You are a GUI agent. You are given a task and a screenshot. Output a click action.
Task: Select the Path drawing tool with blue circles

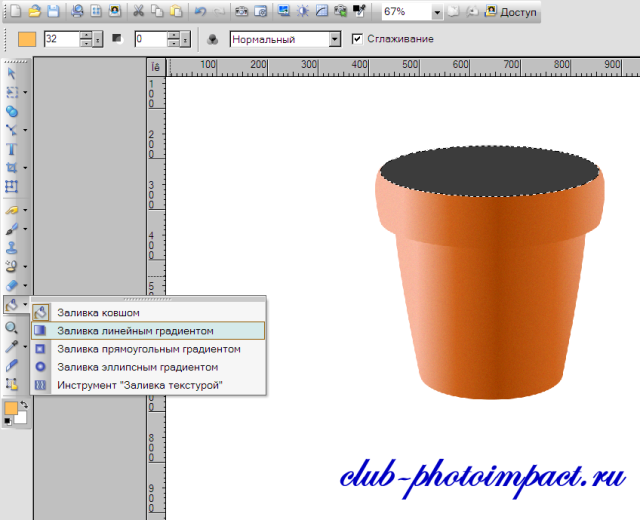click(11, 111)
